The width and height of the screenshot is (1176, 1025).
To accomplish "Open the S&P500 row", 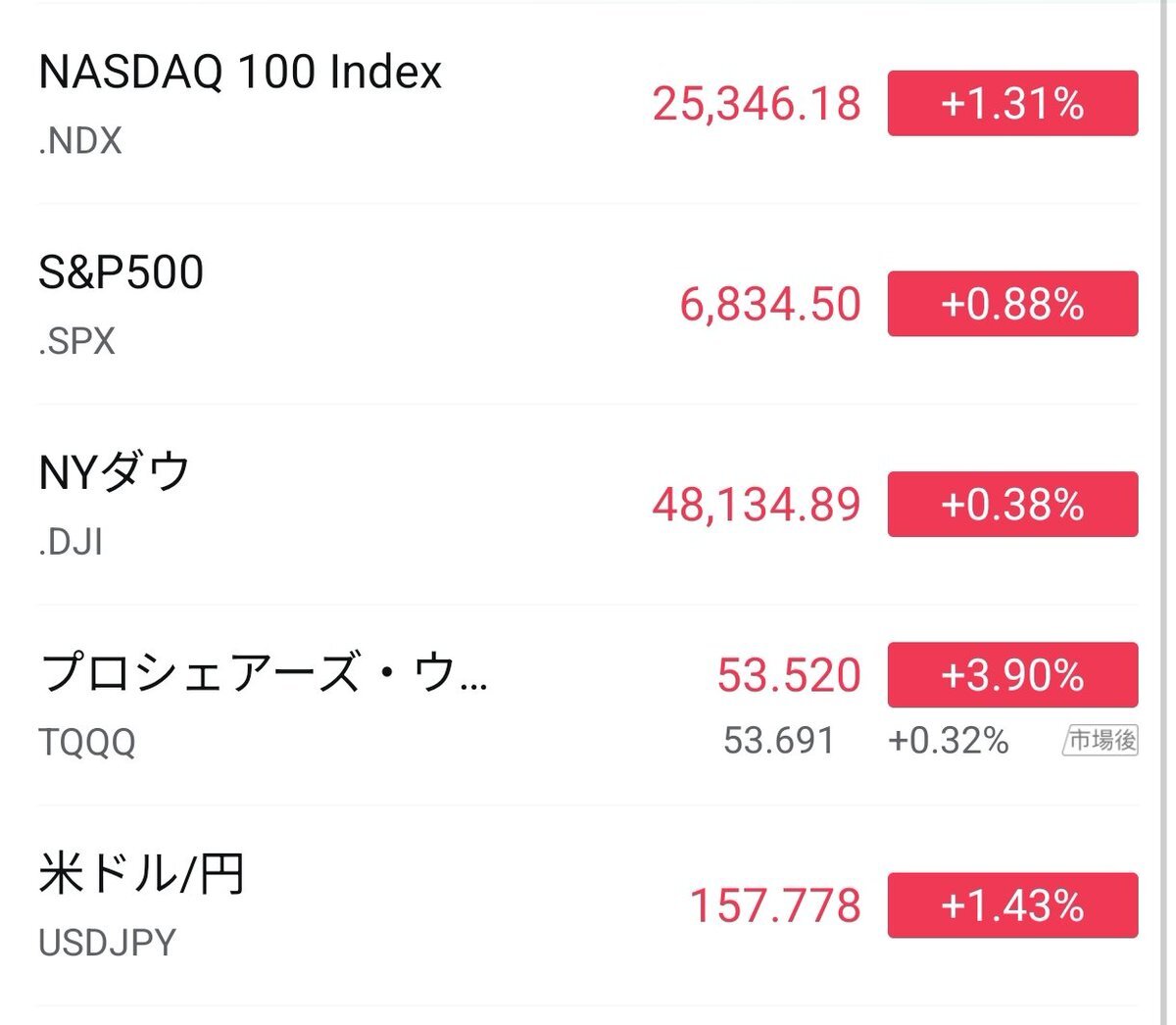I will pyautogui.click(x=120, y=274).
